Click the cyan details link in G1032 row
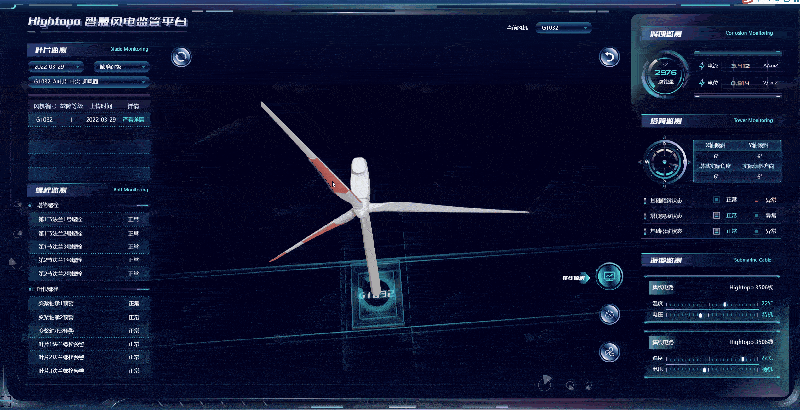Screen dimensions: 800x410 pos(134,119)
